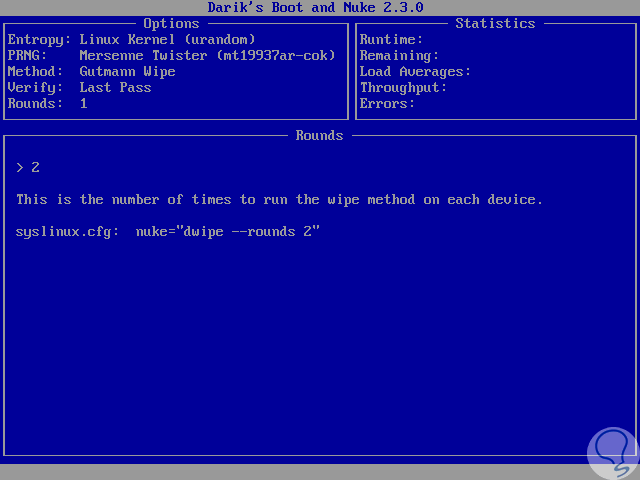Click the Statistics panel heading

tap(495, 24)
